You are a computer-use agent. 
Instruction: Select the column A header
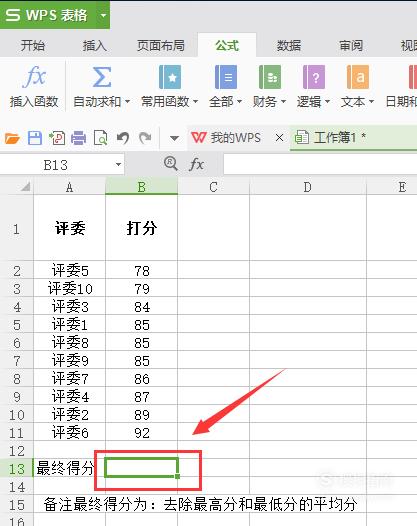(69, 187)
